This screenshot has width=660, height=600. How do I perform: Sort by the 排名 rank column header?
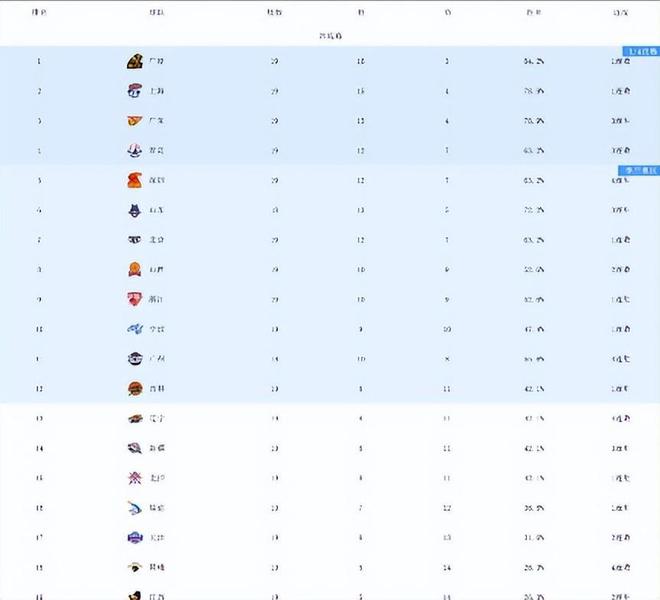[x=39, y=14]
